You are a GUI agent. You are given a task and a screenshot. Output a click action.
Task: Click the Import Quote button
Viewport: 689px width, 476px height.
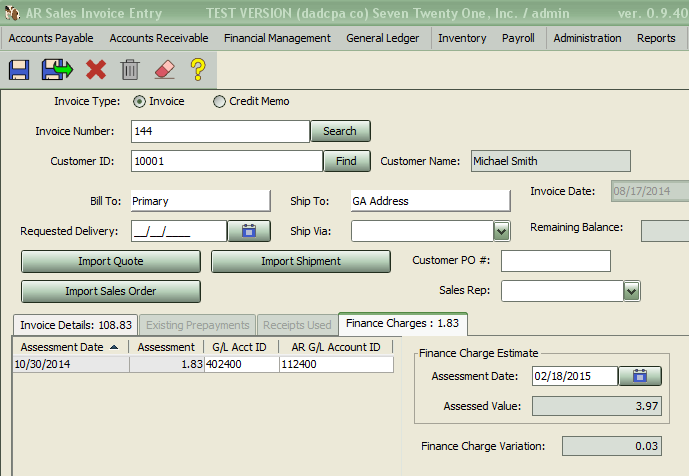tap(111, 261)
